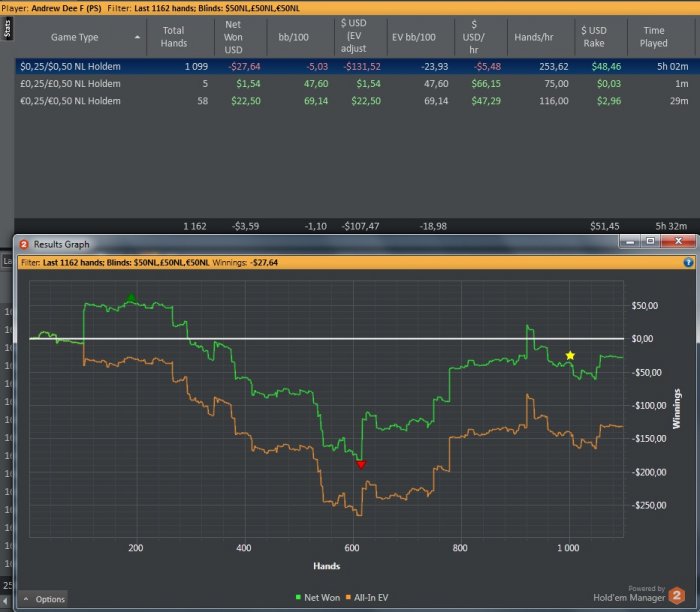700x612 pixels.
Task: Close the Results Graph window
Action: tap(680, 243)
